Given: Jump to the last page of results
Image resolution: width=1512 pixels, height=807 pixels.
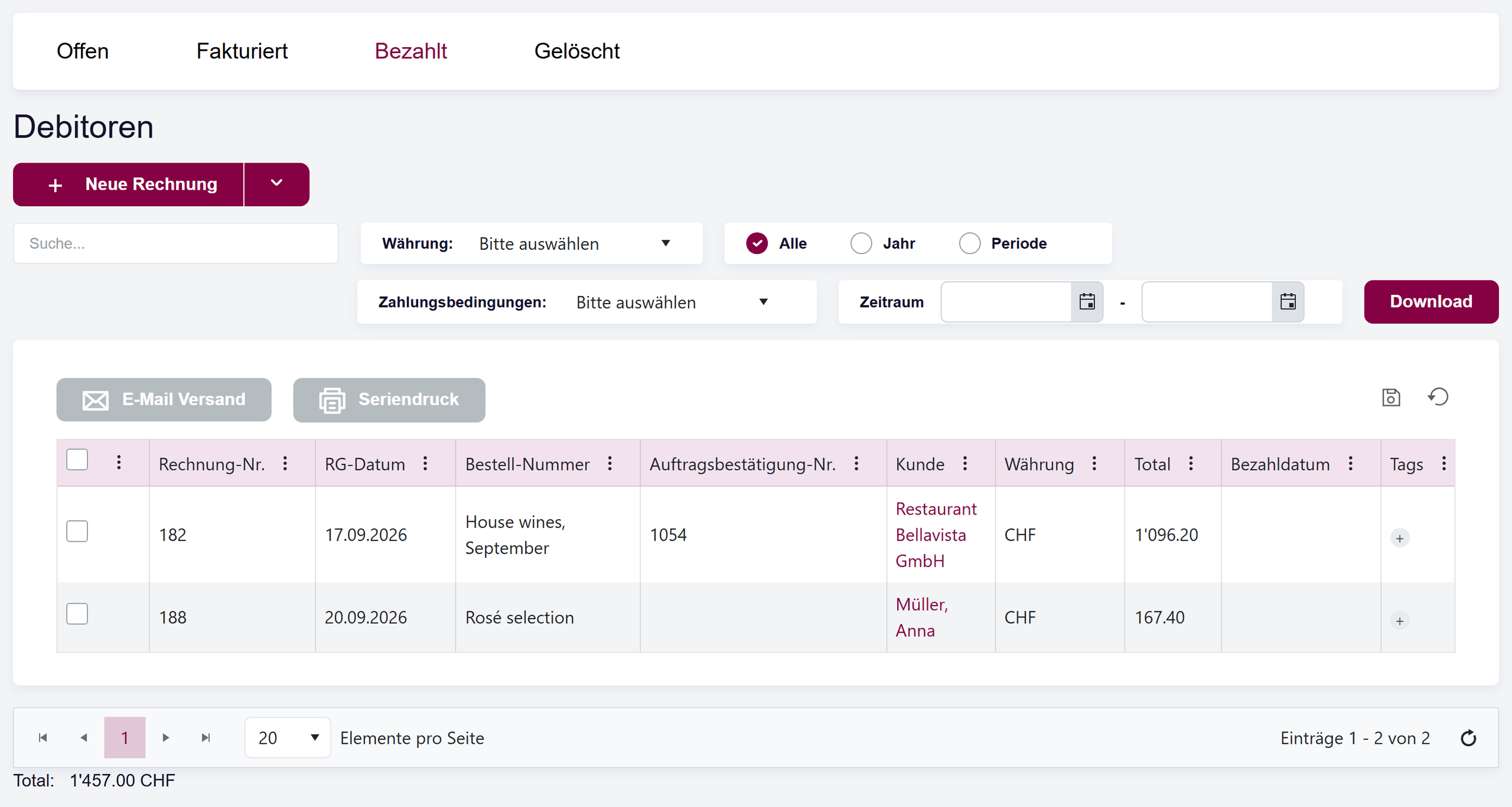Looking at the screenshot, I should coord(206,738).
